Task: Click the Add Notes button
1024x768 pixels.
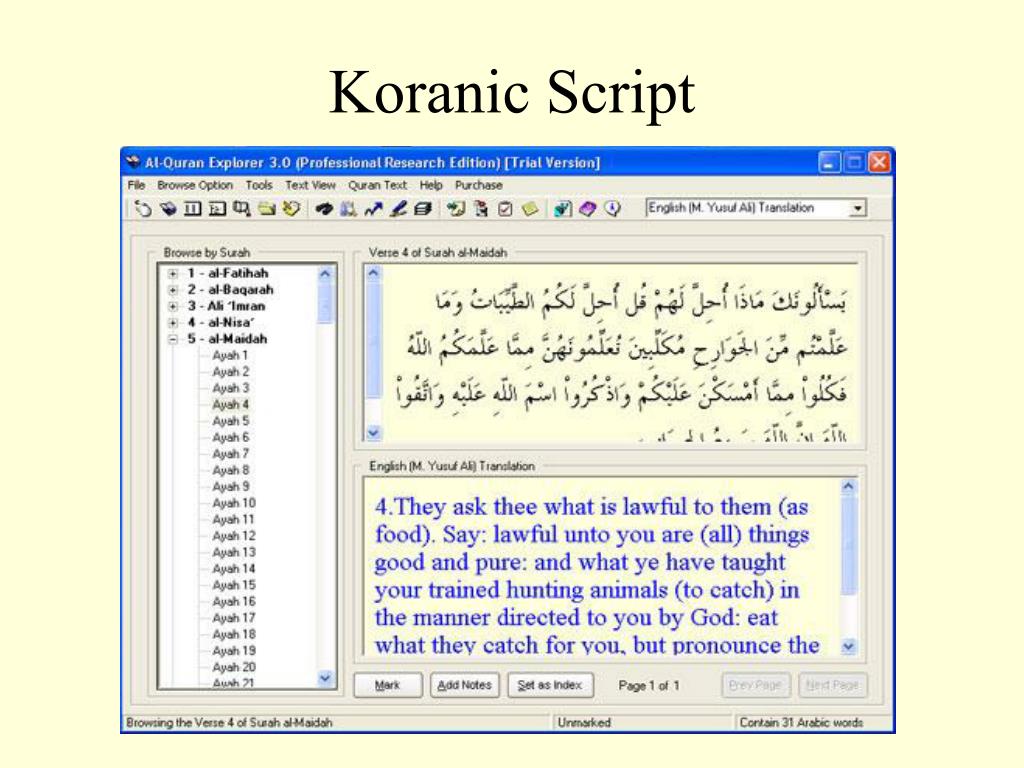Action: [x=464, y=685]
